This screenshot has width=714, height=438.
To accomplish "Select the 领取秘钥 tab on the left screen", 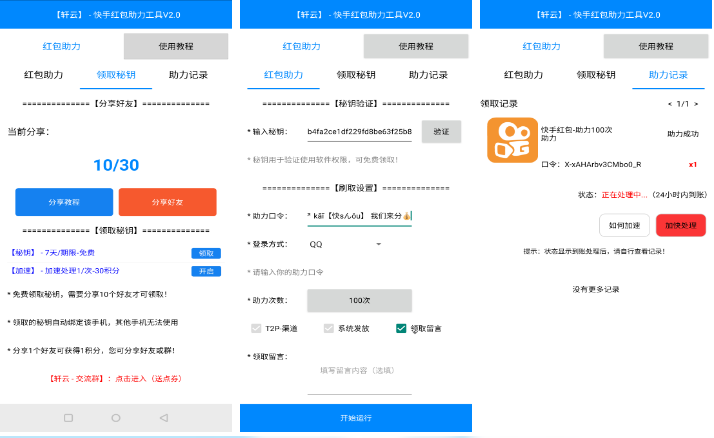I will [116, 75].
